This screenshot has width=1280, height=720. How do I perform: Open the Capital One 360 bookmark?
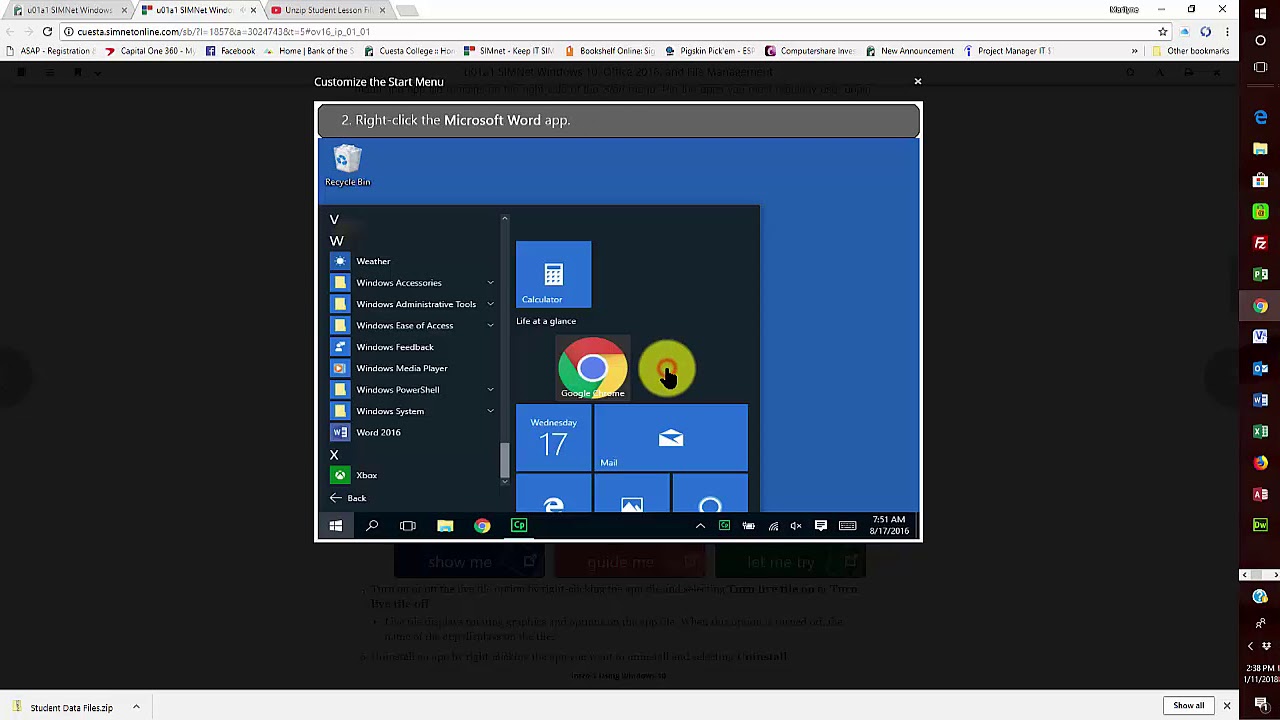pyautogui.click(x=150, y=51)
